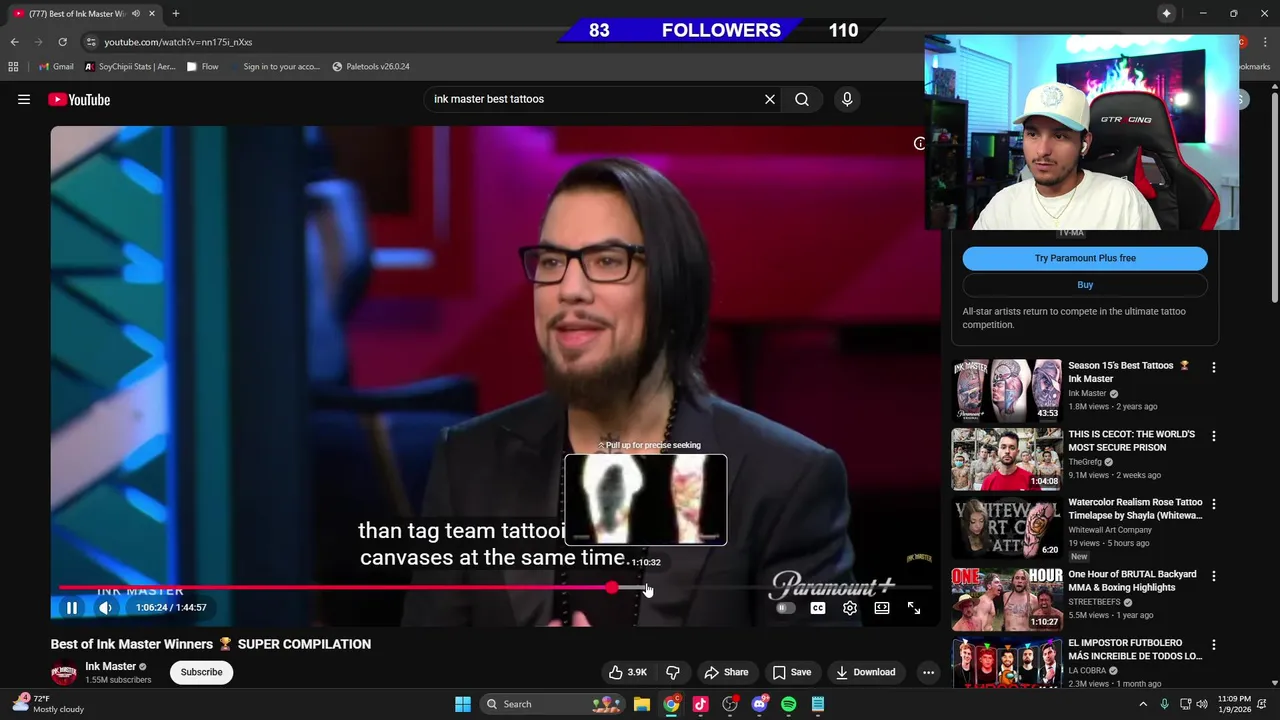Like the video with thumbs up

(x=628, y=672)
